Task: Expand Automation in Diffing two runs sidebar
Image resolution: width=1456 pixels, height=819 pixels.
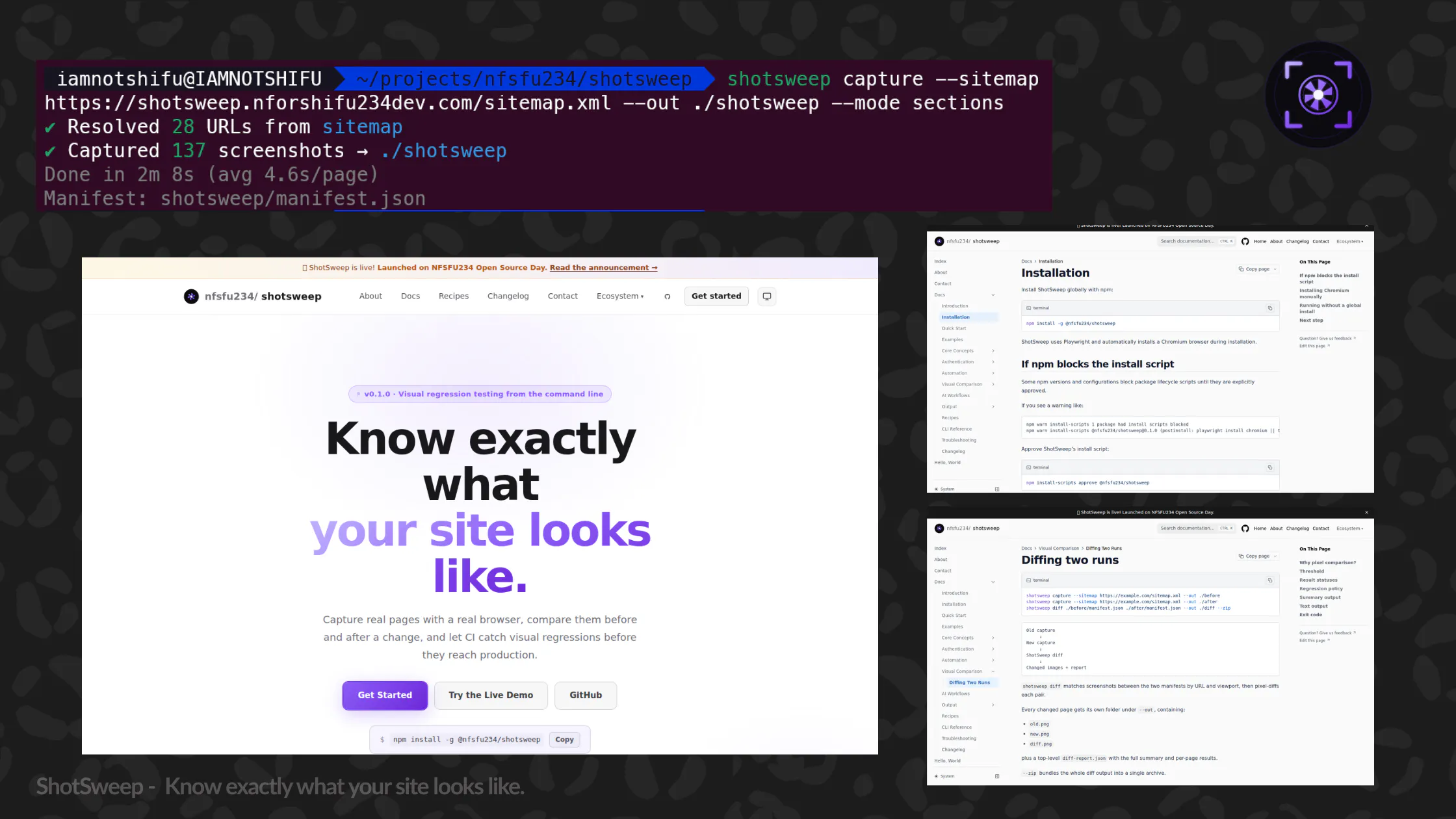Action: point(993,660)
